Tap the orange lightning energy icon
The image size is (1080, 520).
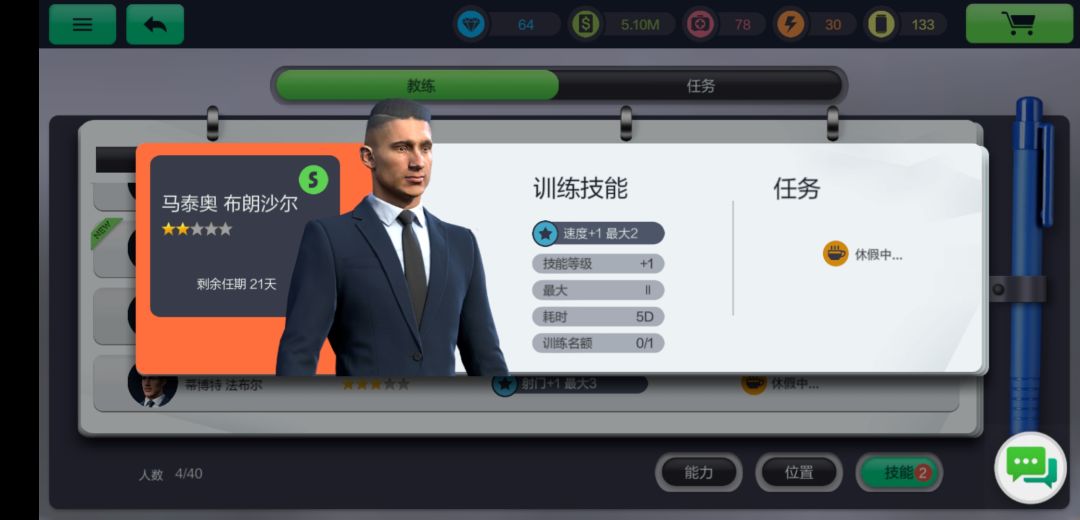pos(790,25)
